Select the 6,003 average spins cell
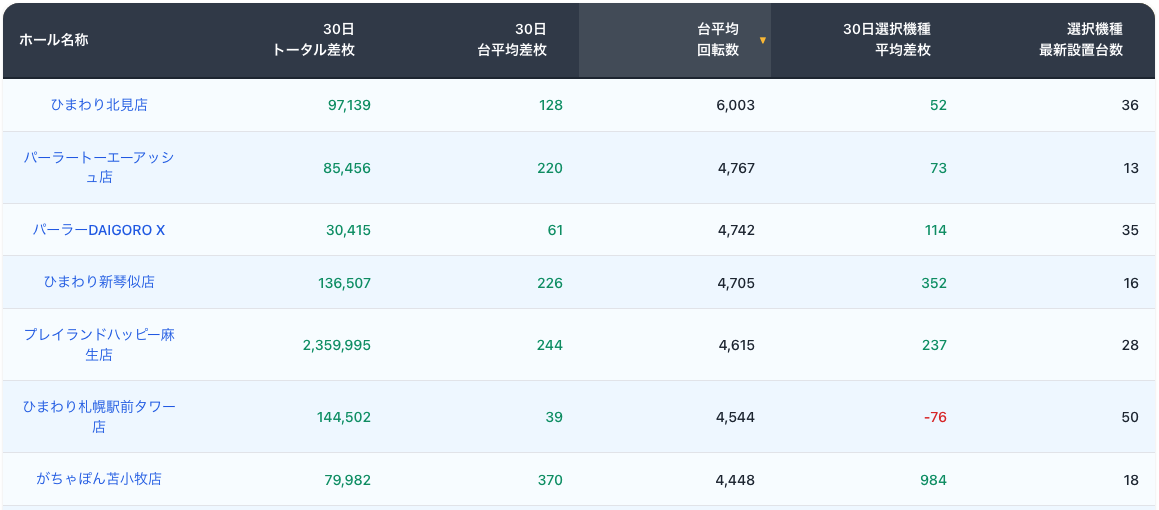The image size is (1159, 510). 735,105
